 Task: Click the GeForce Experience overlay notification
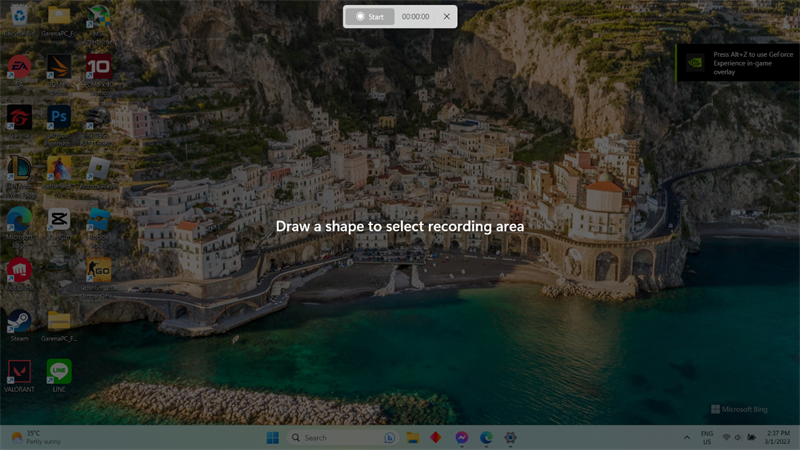pos(738,63)
